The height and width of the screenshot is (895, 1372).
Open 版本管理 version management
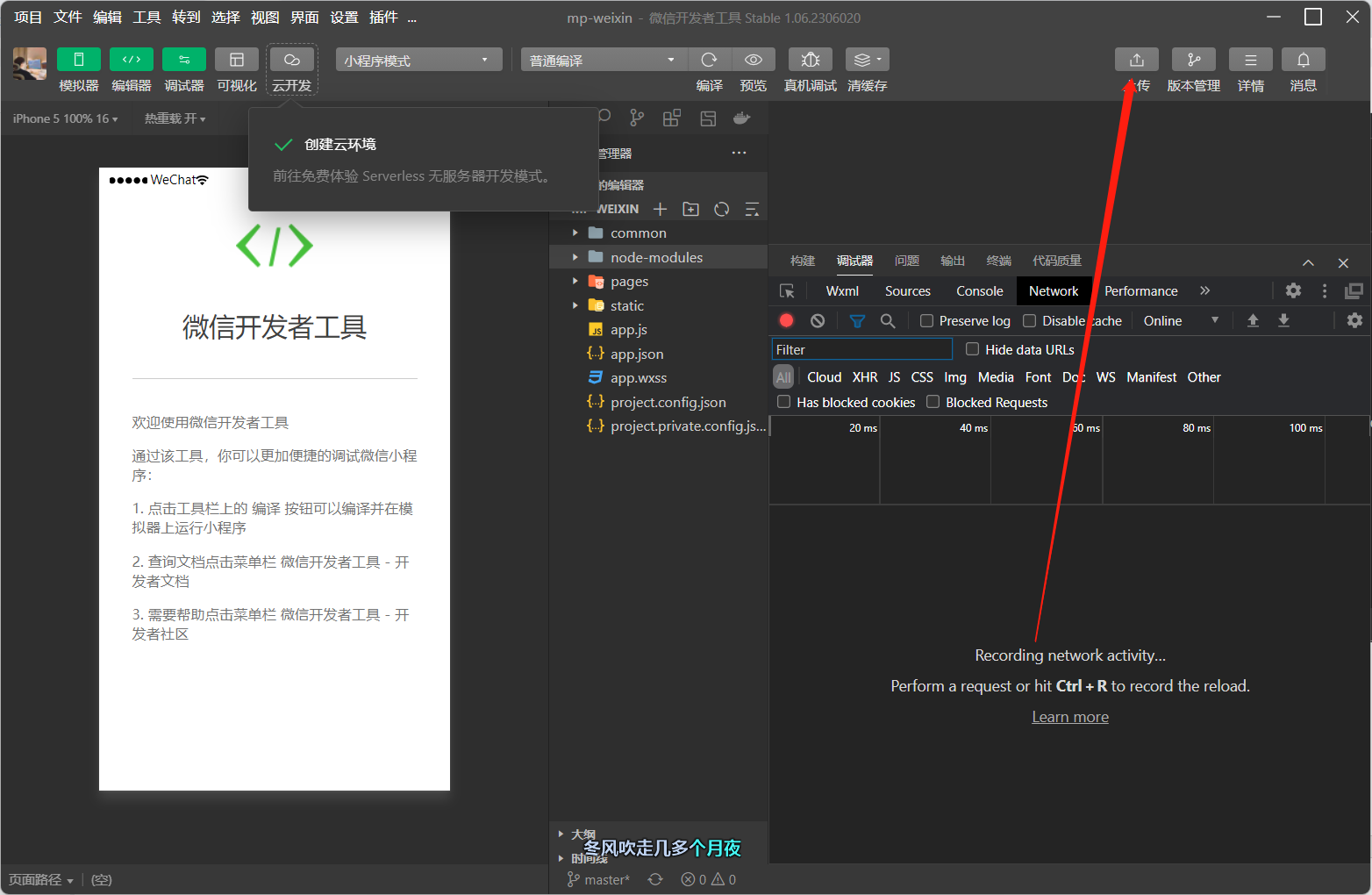tap(1194, 60)
